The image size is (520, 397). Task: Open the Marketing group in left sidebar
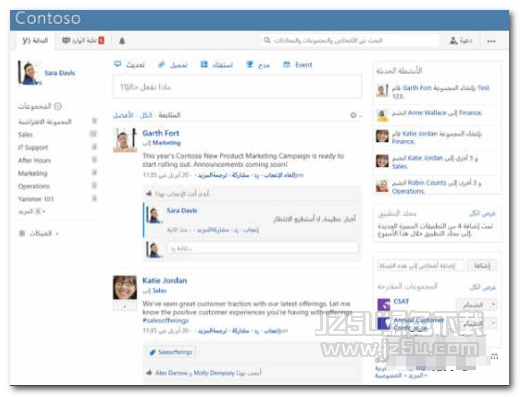33,173
